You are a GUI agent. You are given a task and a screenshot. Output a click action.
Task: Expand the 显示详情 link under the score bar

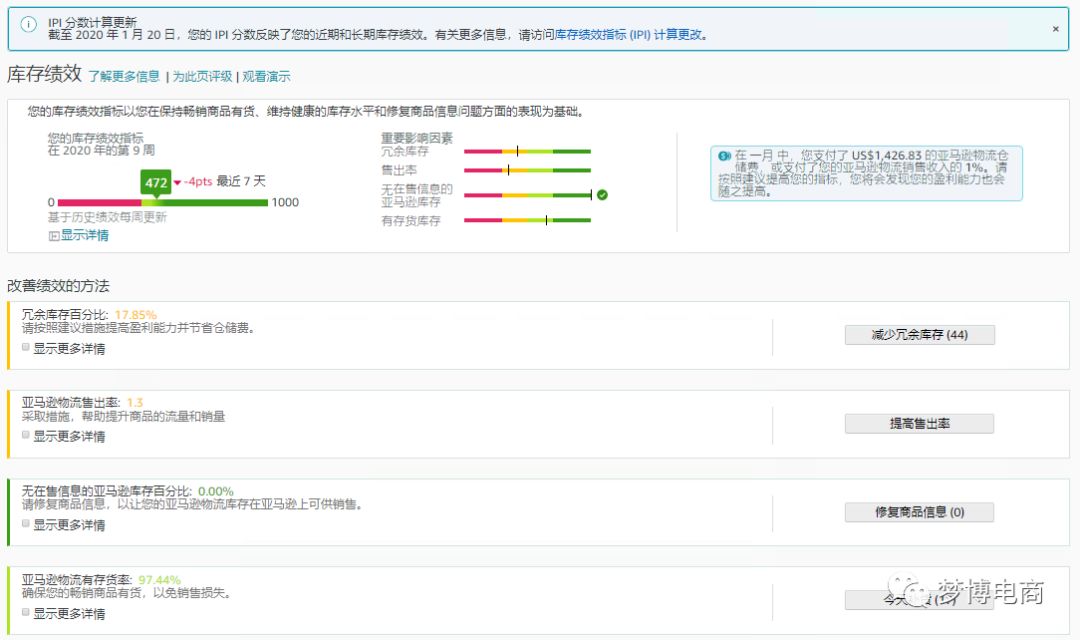click(84, 236)
